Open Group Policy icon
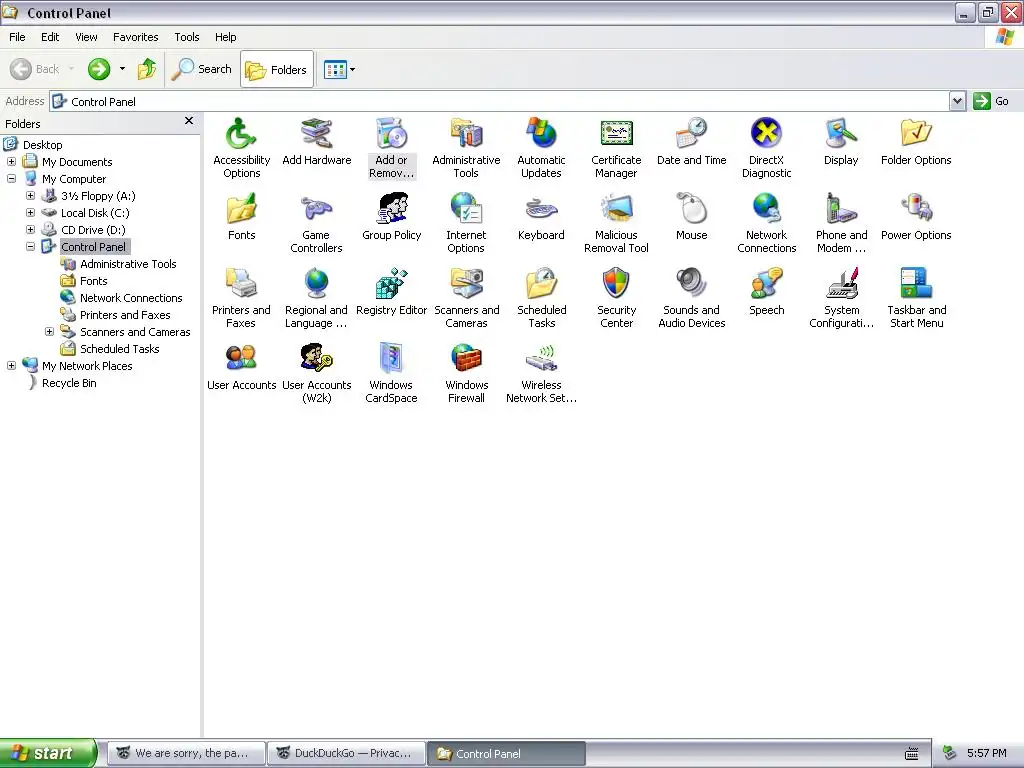This screenshot has width=1024, height=768. click(x=392, y=217)
